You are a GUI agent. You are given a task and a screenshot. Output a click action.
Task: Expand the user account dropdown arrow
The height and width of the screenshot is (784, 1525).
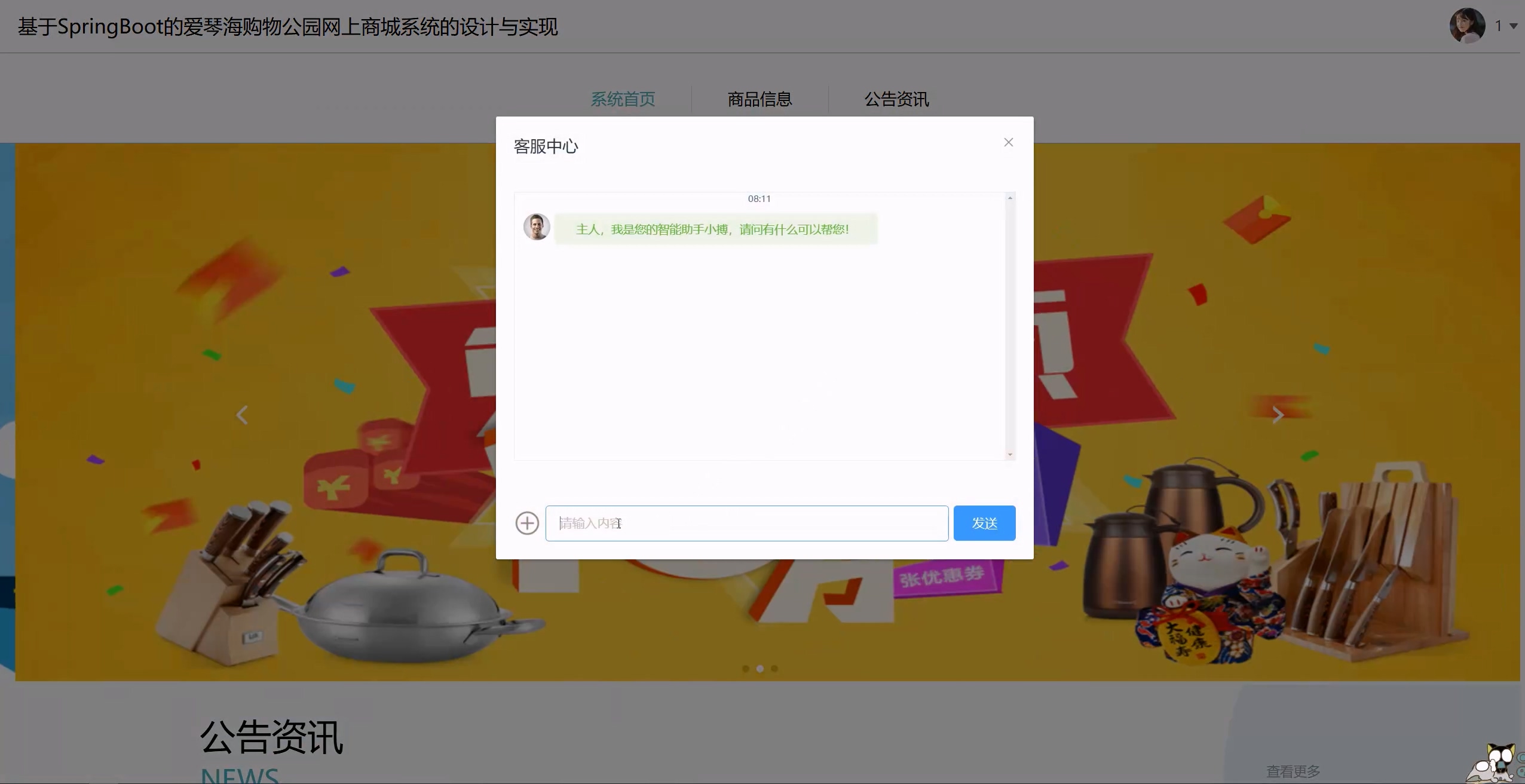(1514, 26)
